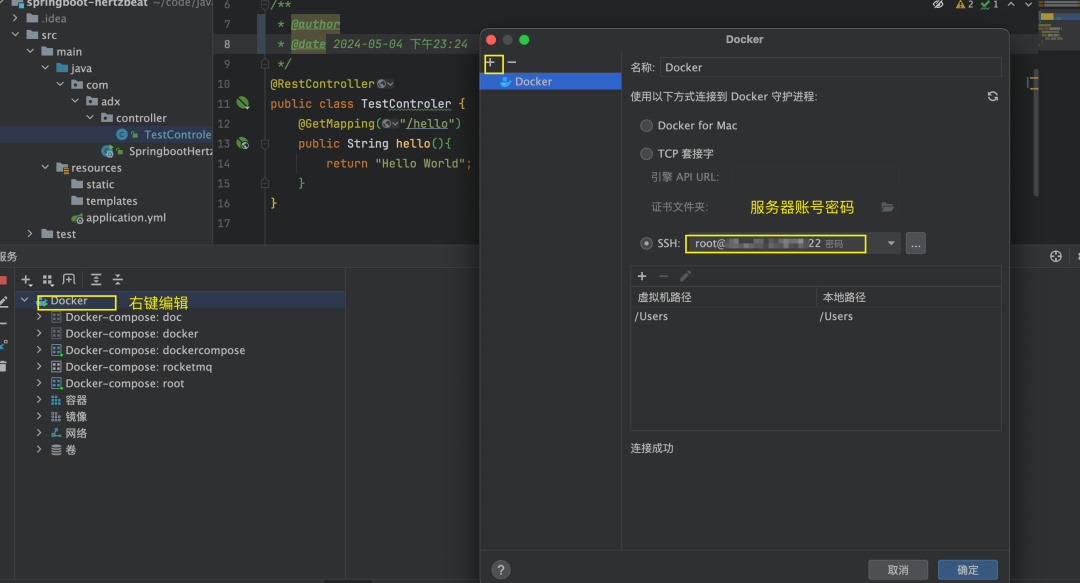Image resolution: width=1080 pixels, height=583 pixels.
Task: Click the trash delete icon in the Services side strip
Action: click(3, 367)
